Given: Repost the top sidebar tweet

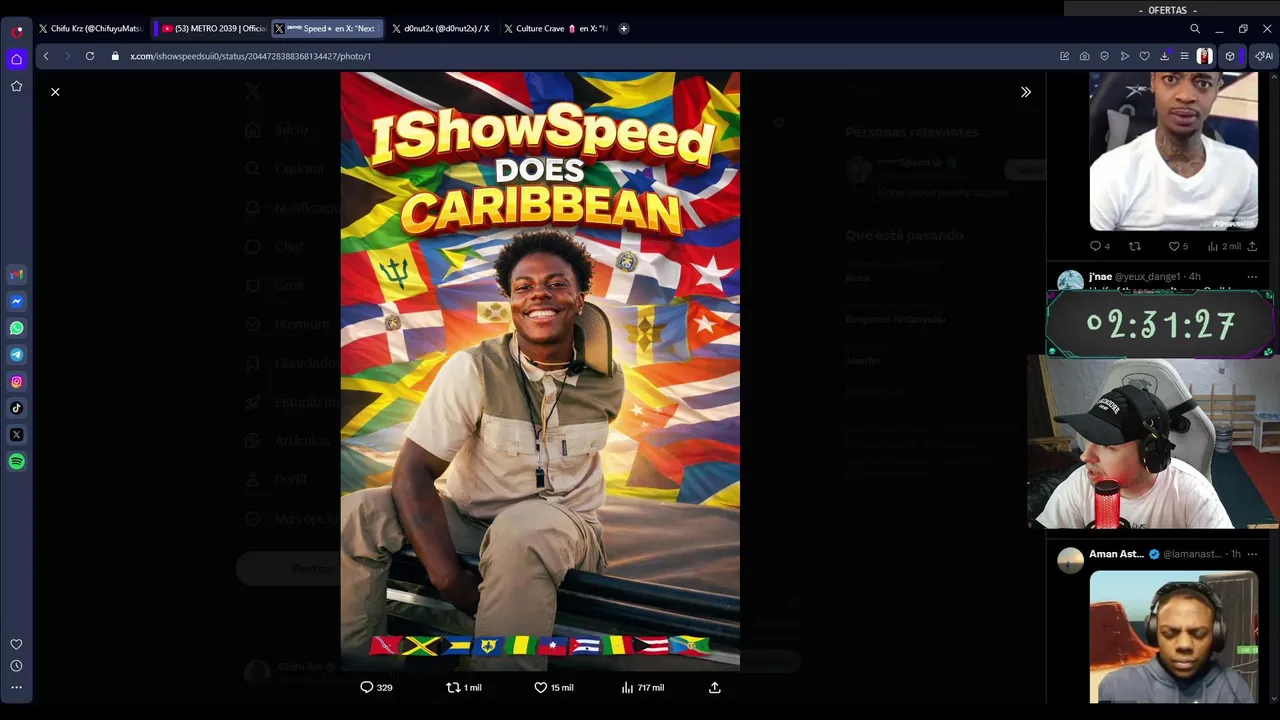Looking at the screenshot, I should pyautogui.click(x=1135, y=246).
